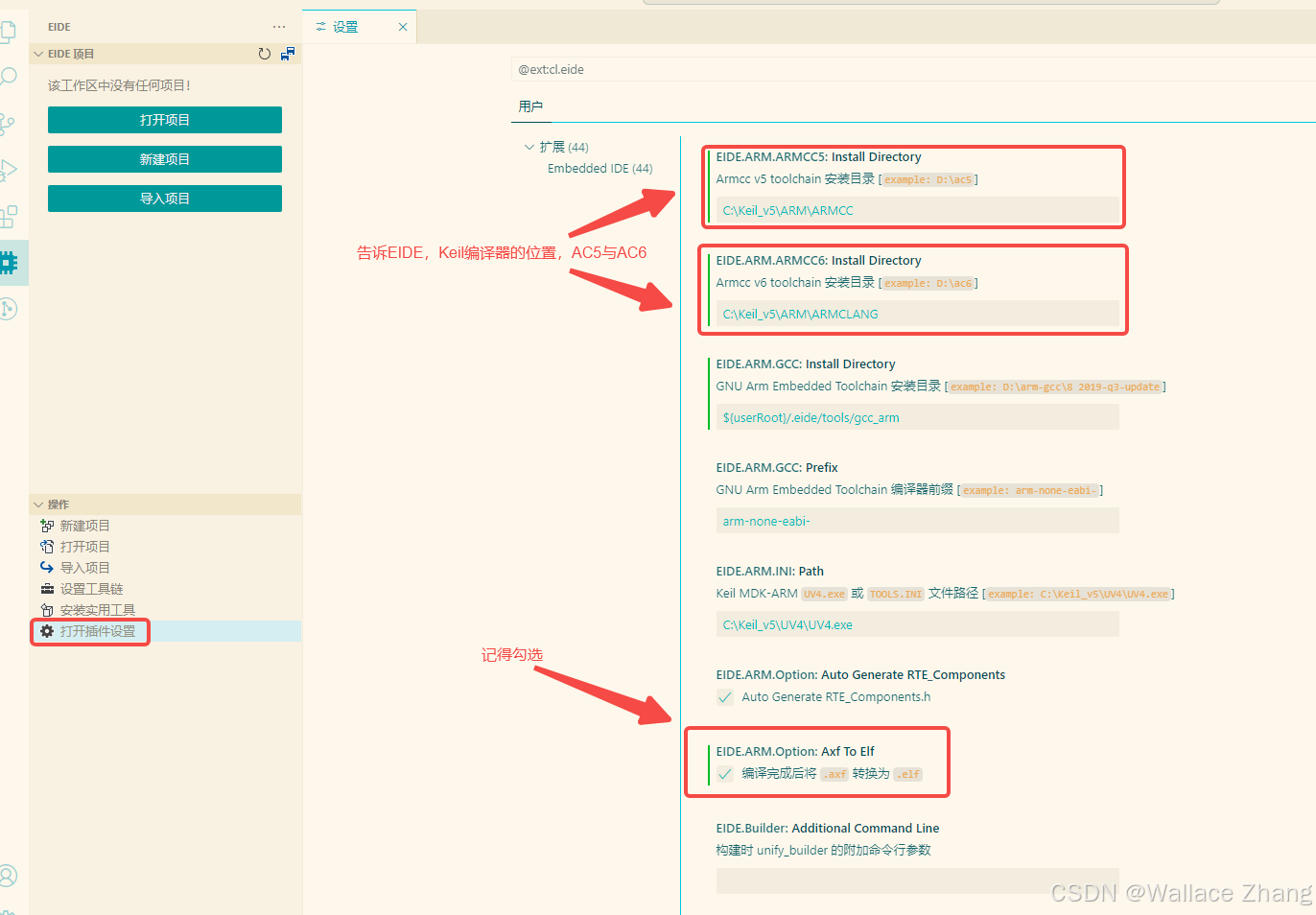This screenshot has width=1316, height=915.
Task: Select 新建项目 in the 操作 list
Action: click(x=85, y=526)
